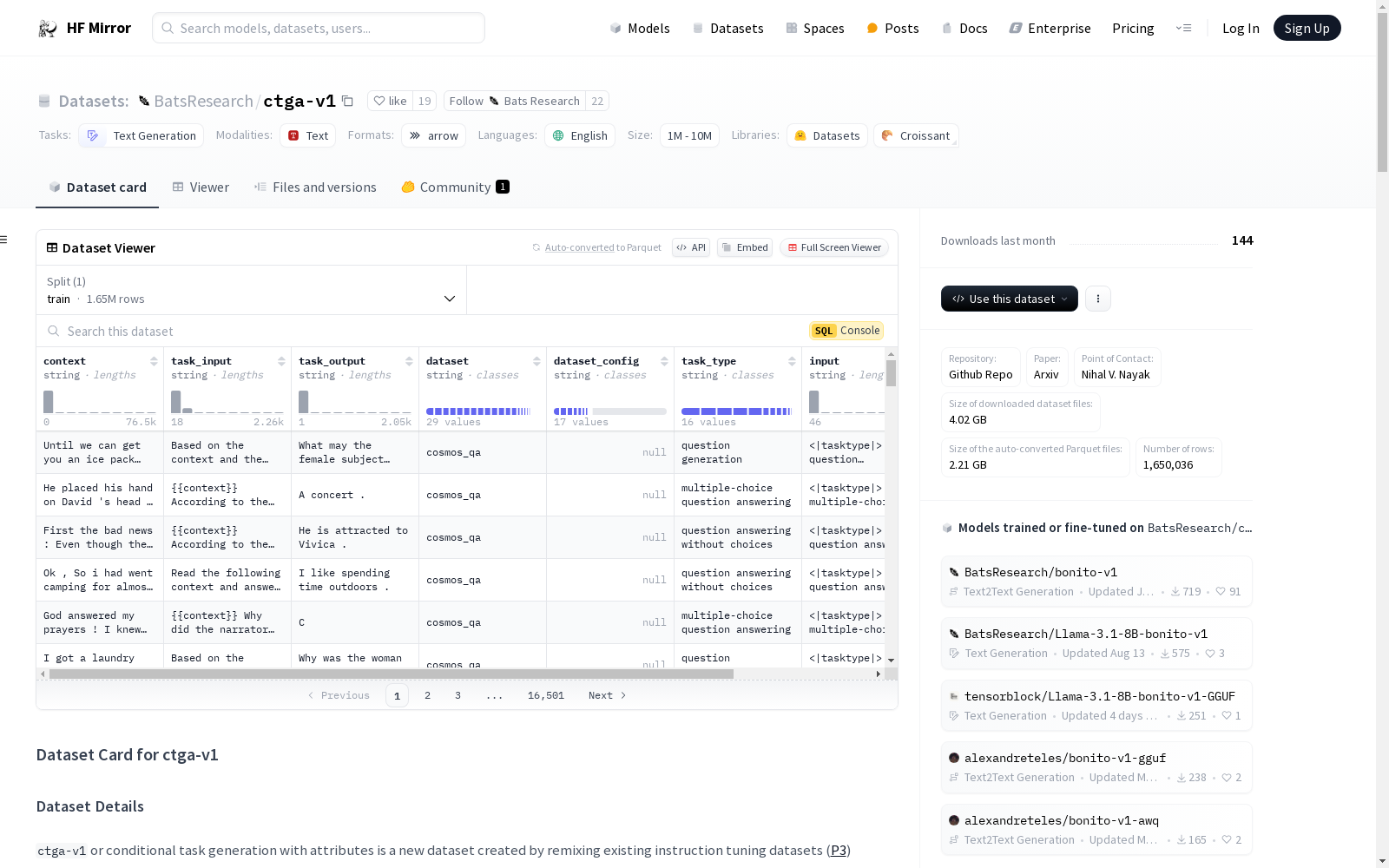
Task: Expand the Split train dropdown
Action: [252, 290]
